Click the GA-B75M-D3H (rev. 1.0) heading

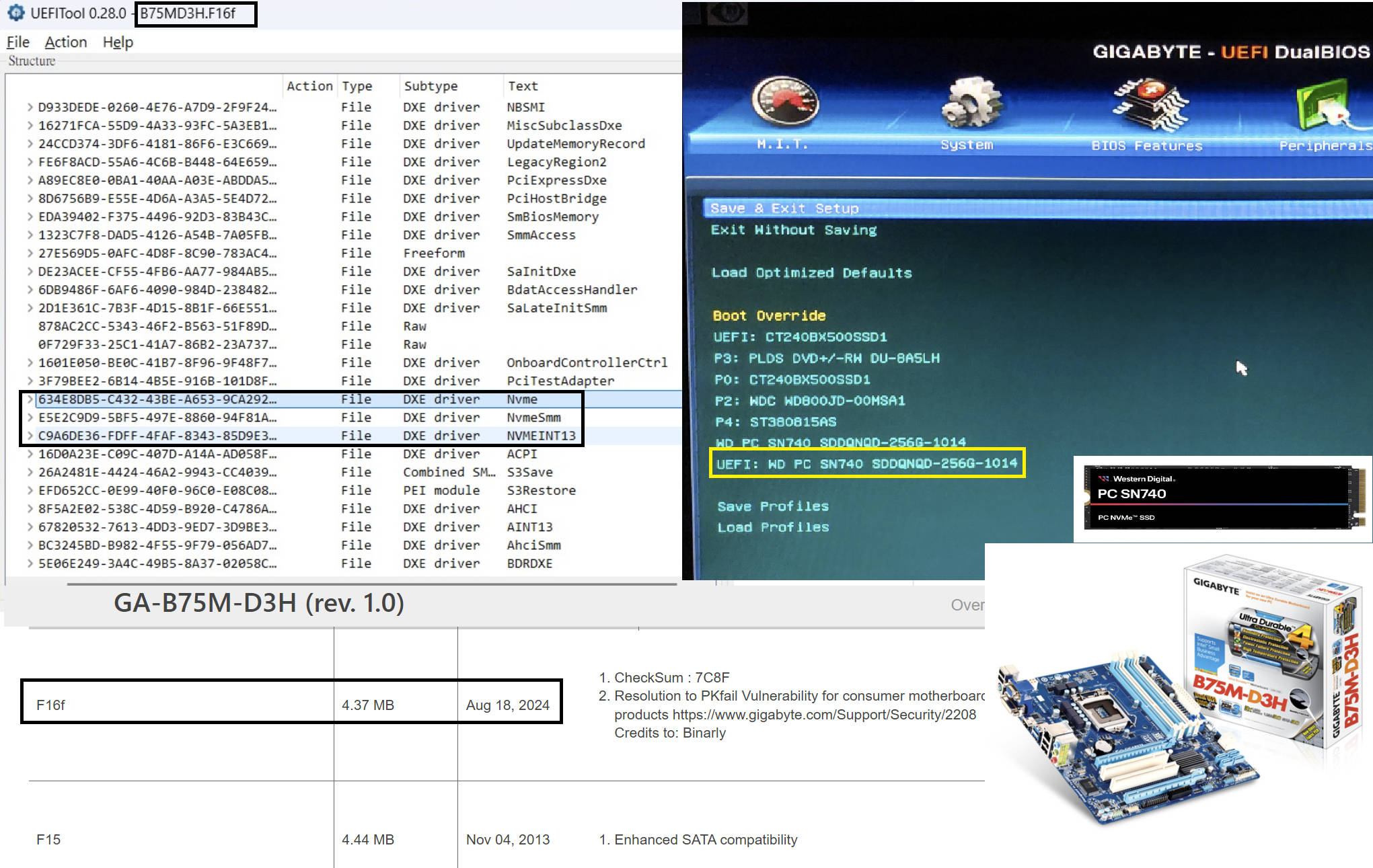[259, 602]
